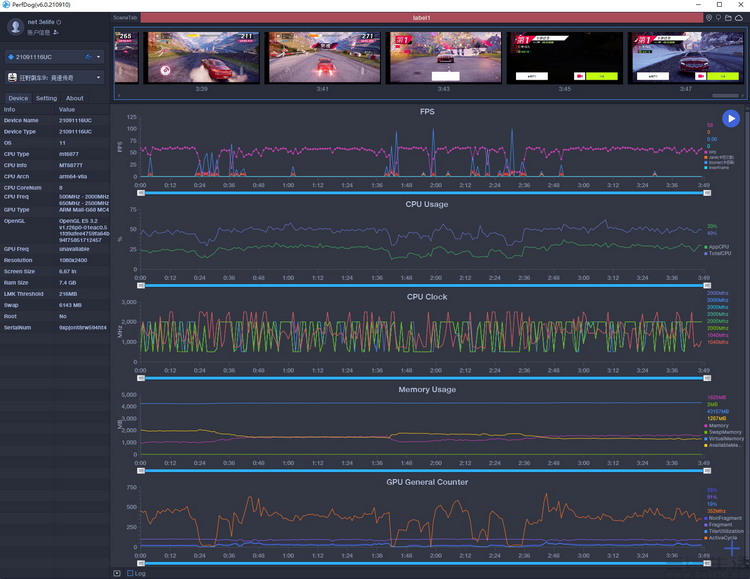Select screenshot thumbnail at 3:43
Screen dimensions: 750x579
tap(444, 58)
